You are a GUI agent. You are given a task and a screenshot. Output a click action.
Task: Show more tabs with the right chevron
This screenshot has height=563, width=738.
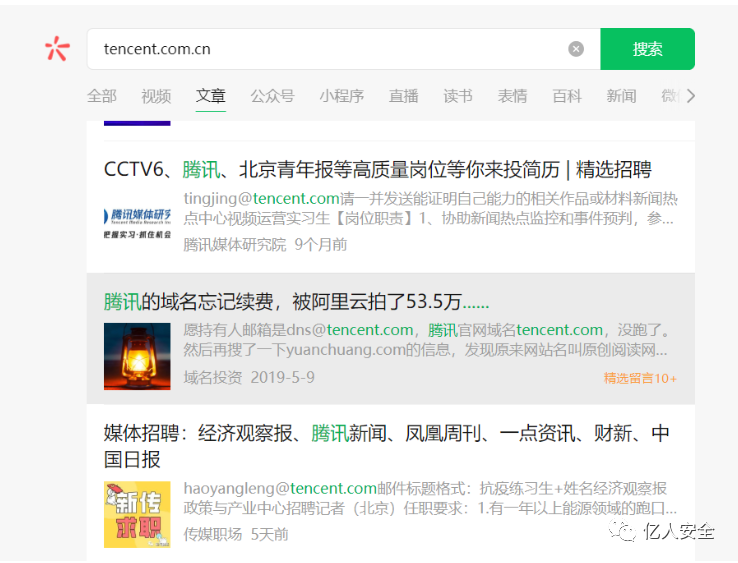point(690,96)
